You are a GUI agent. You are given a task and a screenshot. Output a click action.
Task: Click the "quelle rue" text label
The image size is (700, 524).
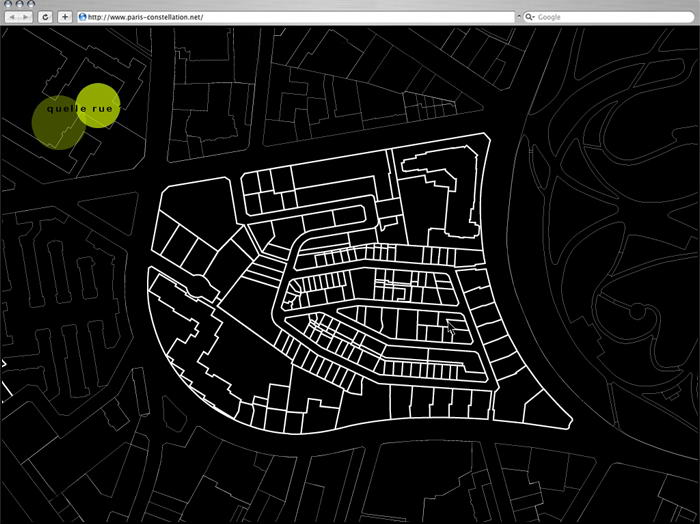(80, 108)
